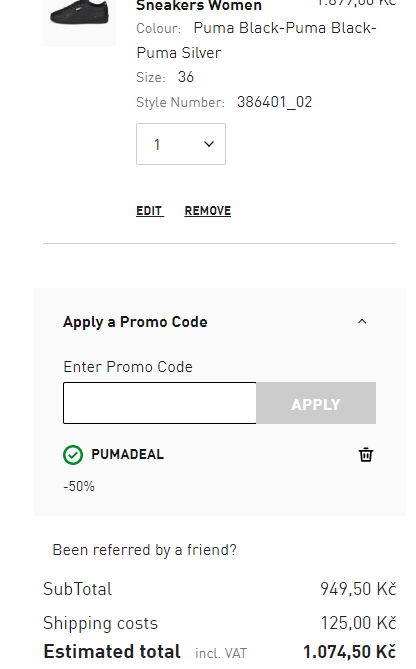Open the black sneaker product thumbnail
Screen dimensions: 416x669
79,21
